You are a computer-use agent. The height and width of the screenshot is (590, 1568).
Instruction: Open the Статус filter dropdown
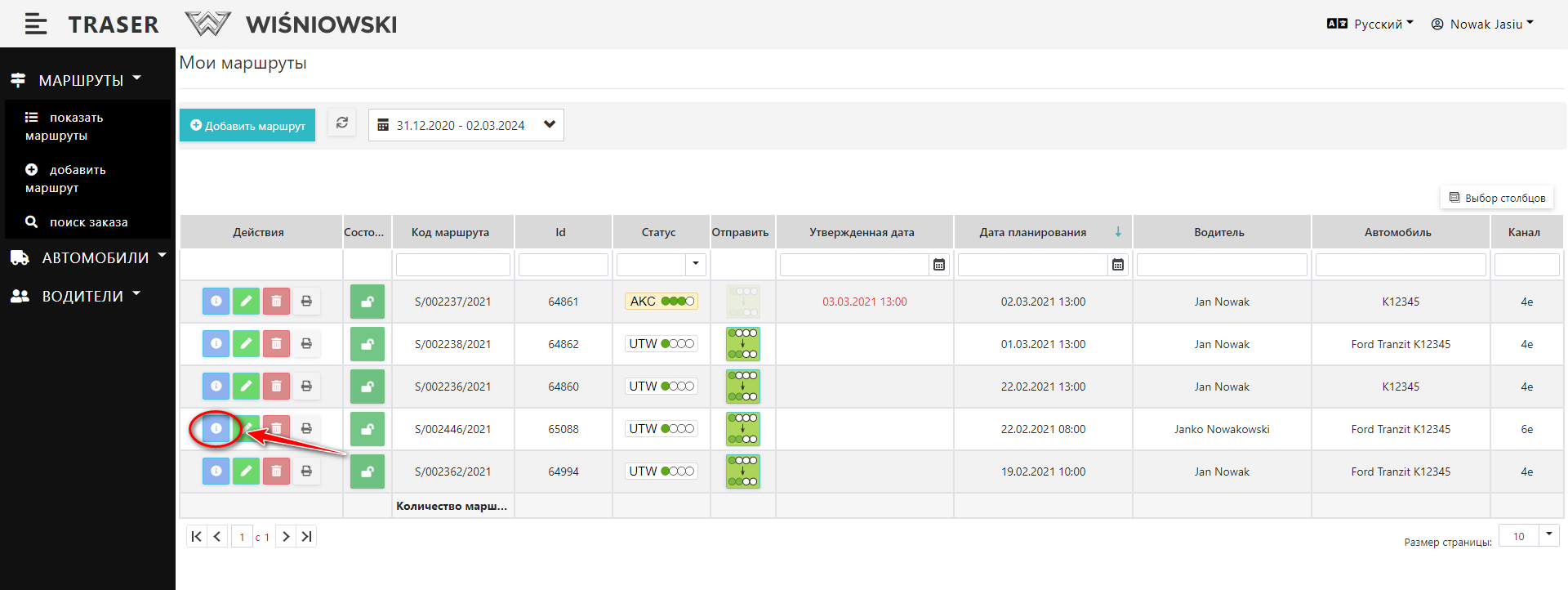point(695,264)
